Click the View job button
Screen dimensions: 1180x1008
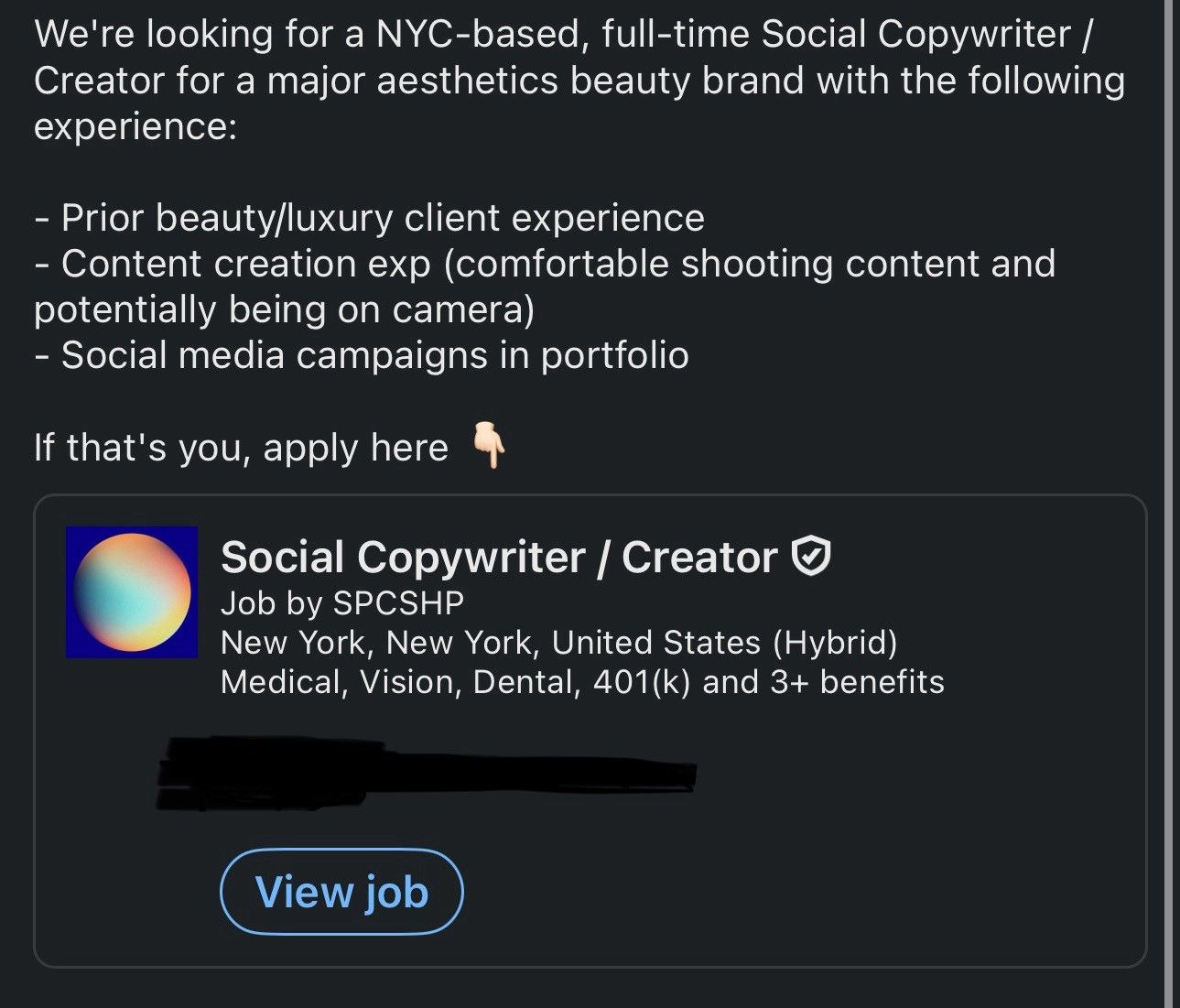[x=341, y=892]
